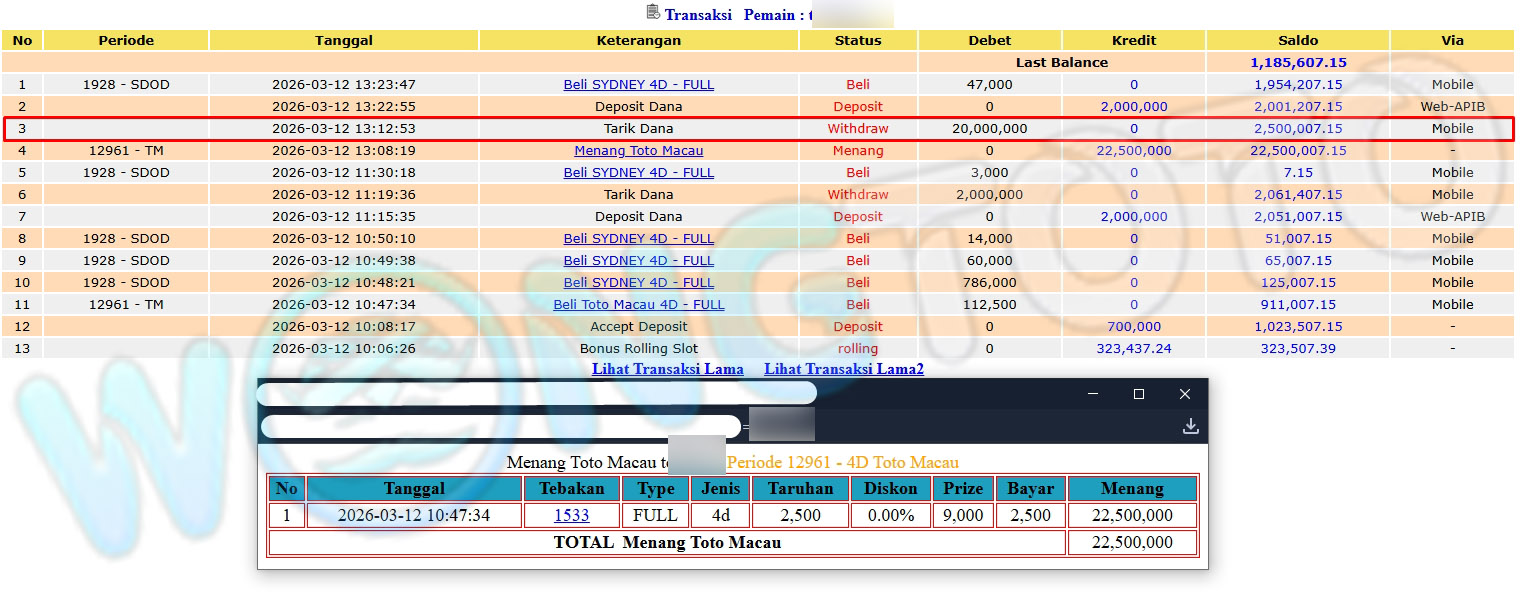Minimize the Toto Macau popup window
1521x611 pixels.
coord(1092,394)
